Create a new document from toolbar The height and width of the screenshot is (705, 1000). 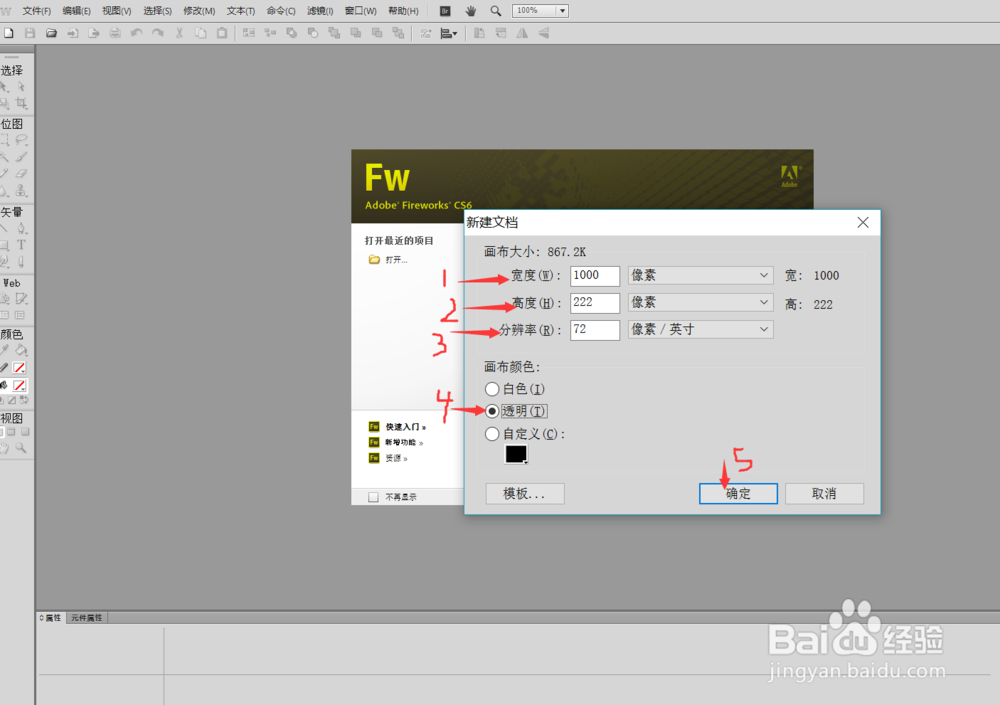8,33
